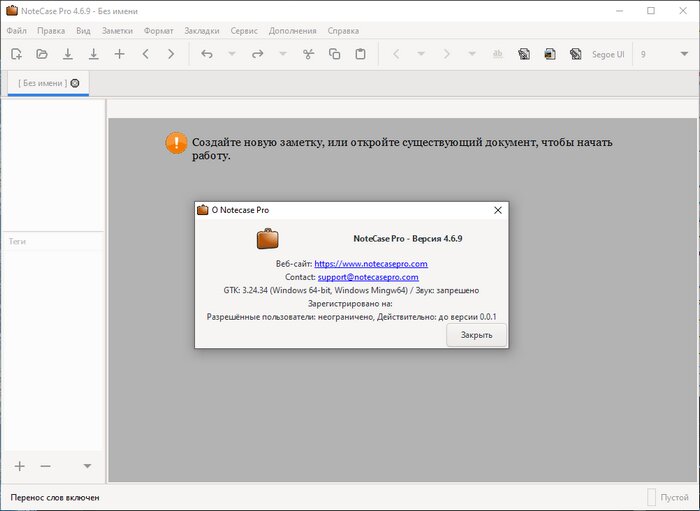Click the 'Создайте новую заметку' message text
The image size is (700, 511).
(x=402, y=149)
